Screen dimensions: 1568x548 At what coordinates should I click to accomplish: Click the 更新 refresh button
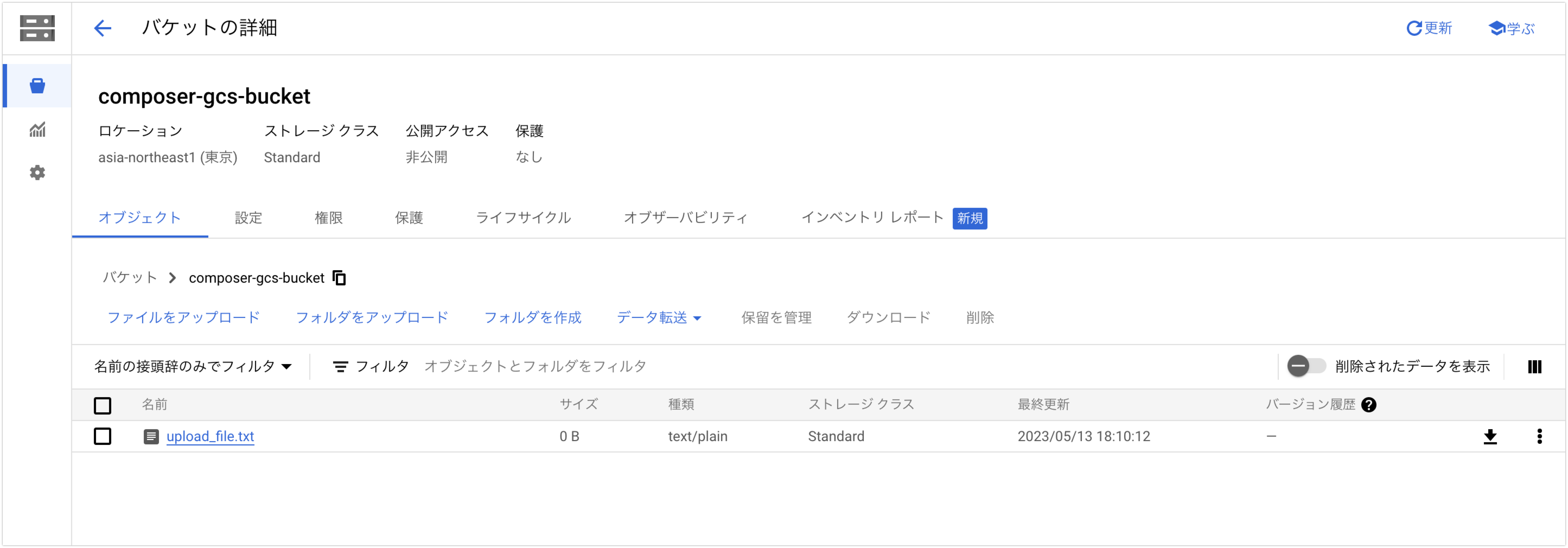click(1429, 28)
